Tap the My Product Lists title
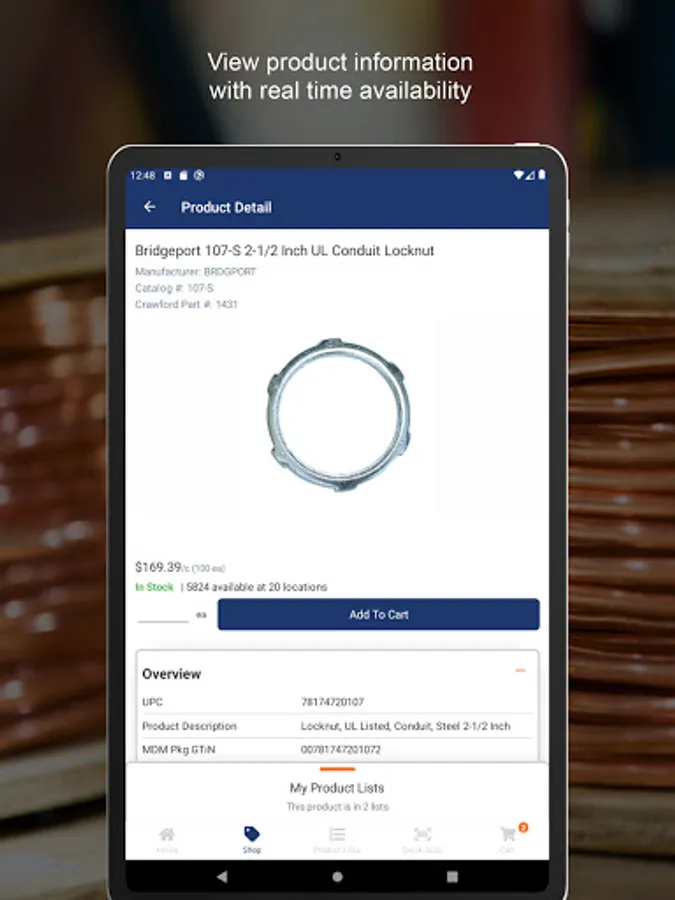The image size is (675, 900). tap(337, 788)
